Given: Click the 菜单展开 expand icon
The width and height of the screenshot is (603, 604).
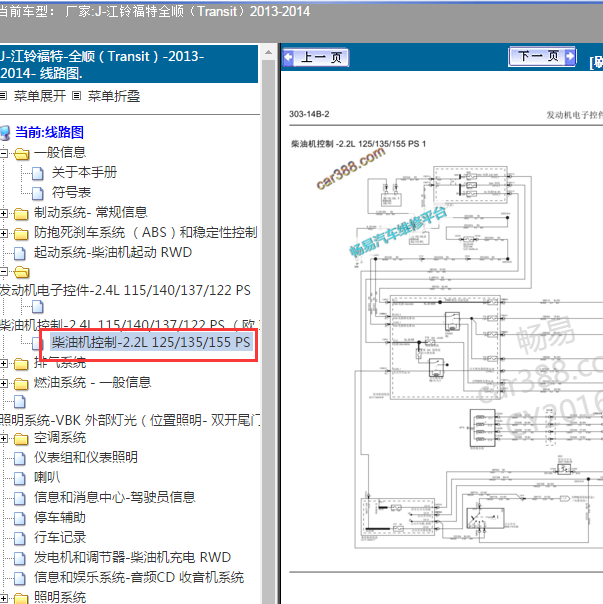Looking at the screenshot, I should click(3, 96).
